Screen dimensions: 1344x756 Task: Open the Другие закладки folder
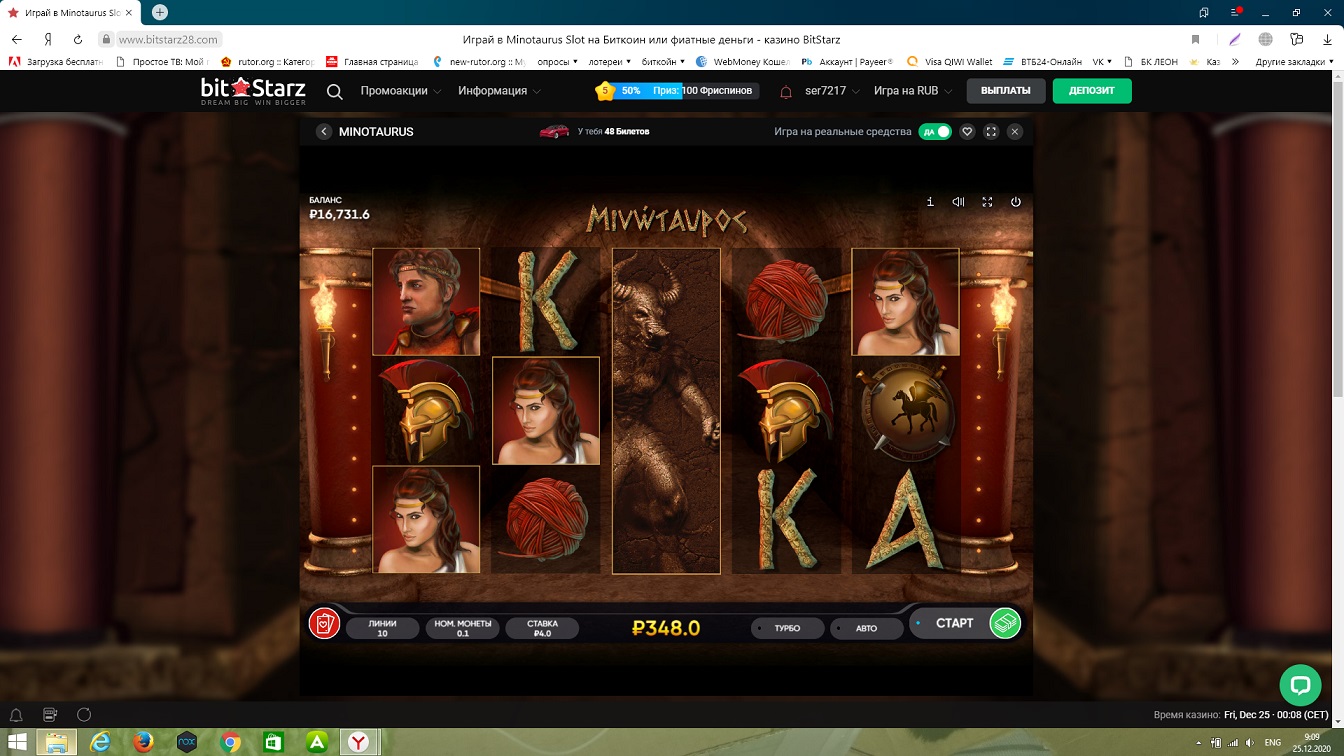coord(1293,62)
